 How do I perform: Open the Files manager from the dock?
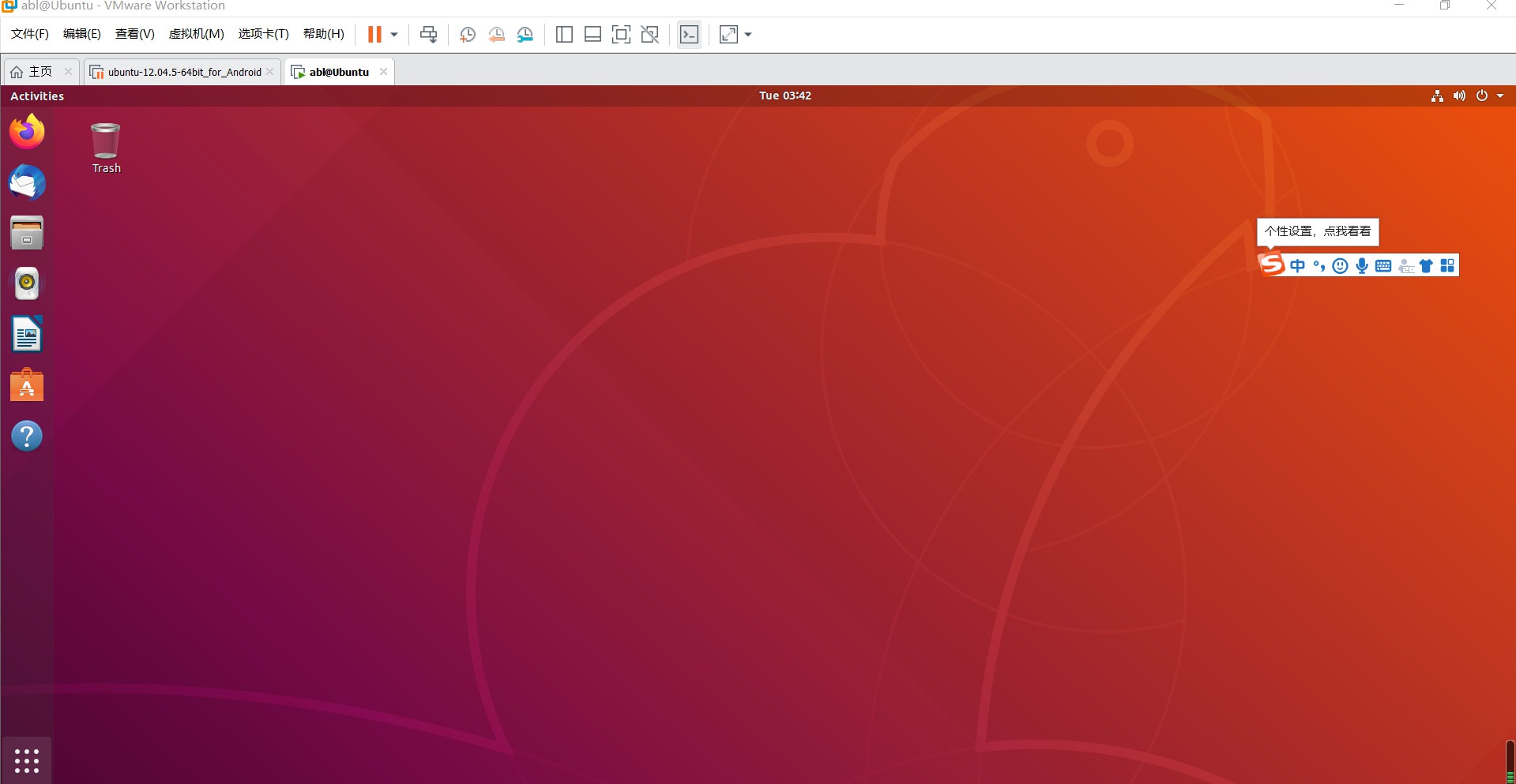pyautogui.click(x=27, y=233)
